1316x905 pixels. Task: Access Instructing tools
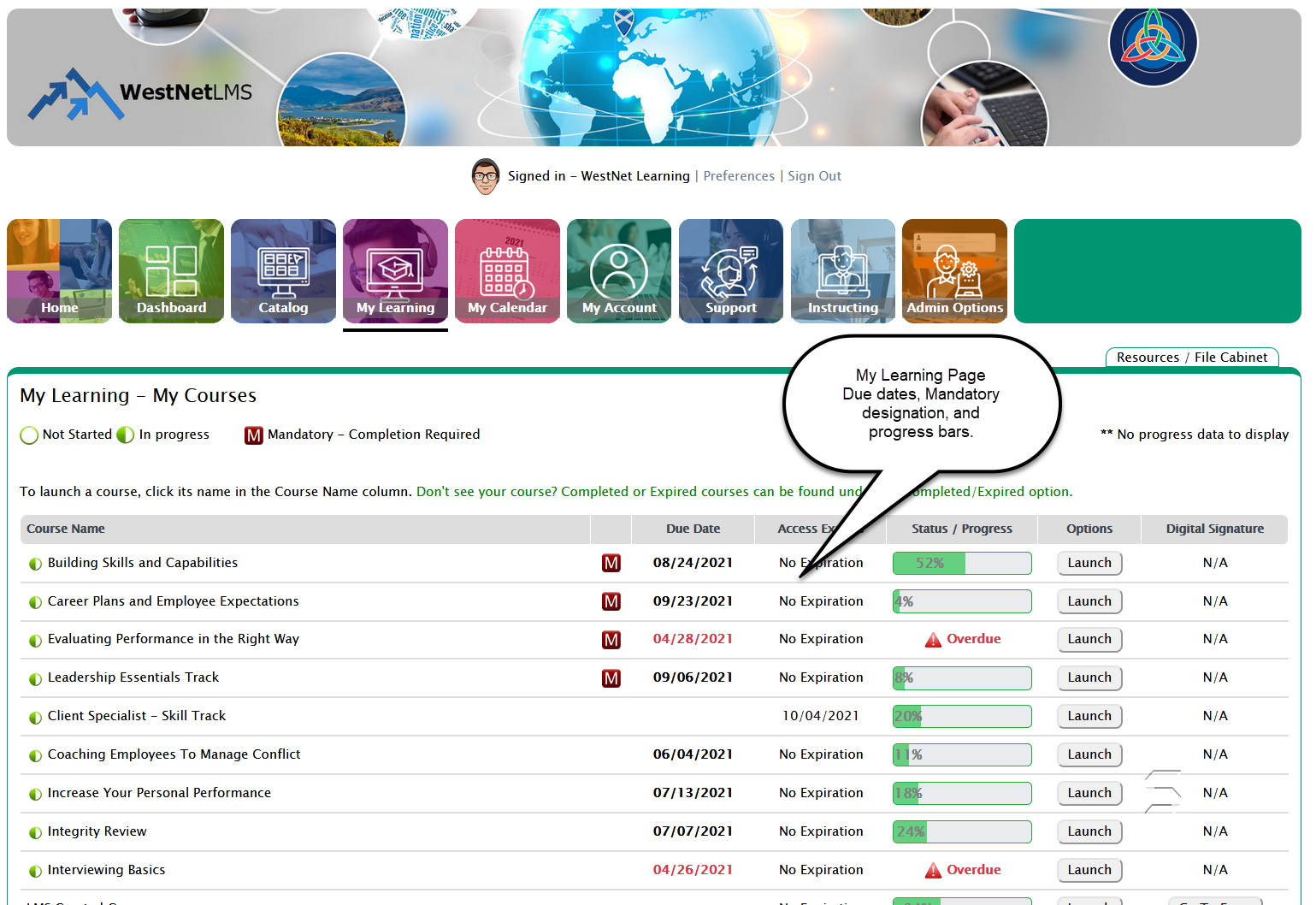coord(842,271)
